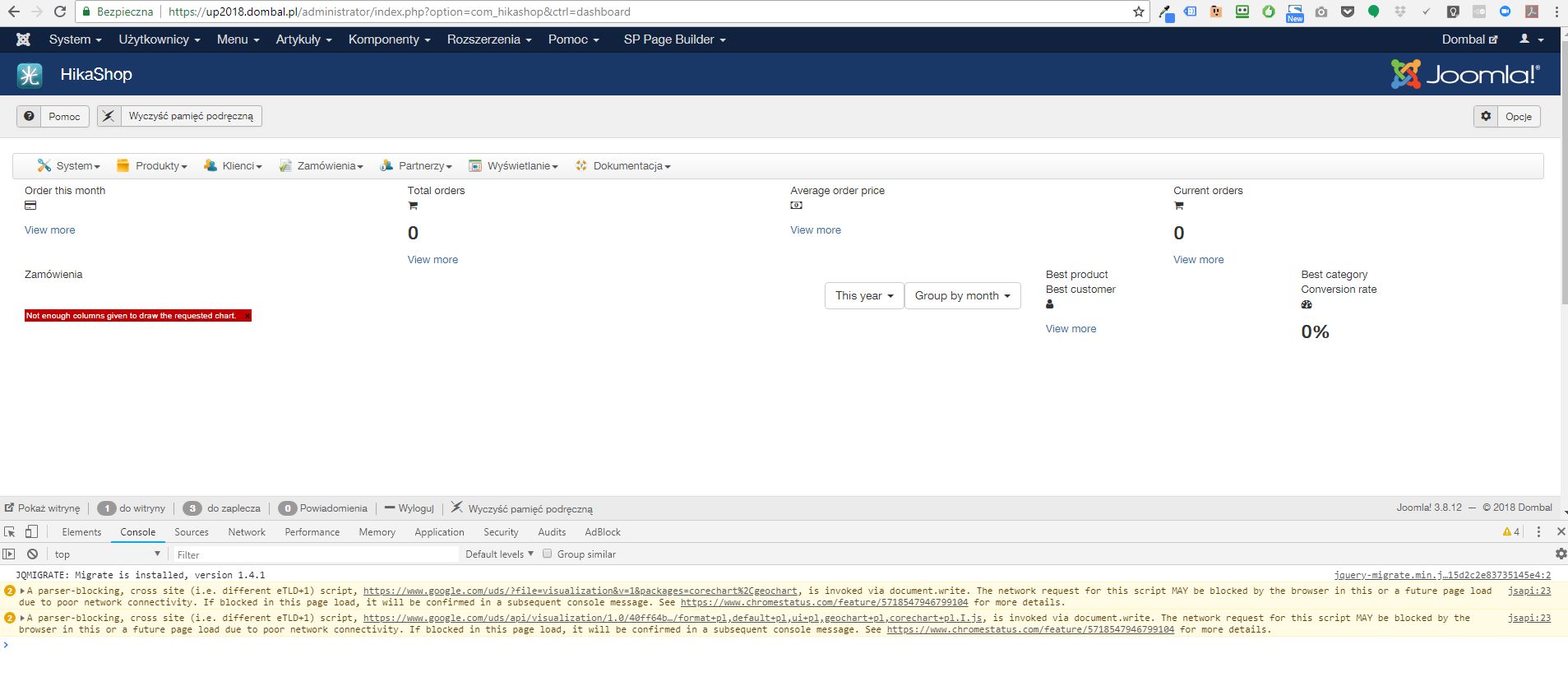Open the user account menu icon
Image resolution: width=1568 pixels, height=700 pixels.
point(1531,39)
